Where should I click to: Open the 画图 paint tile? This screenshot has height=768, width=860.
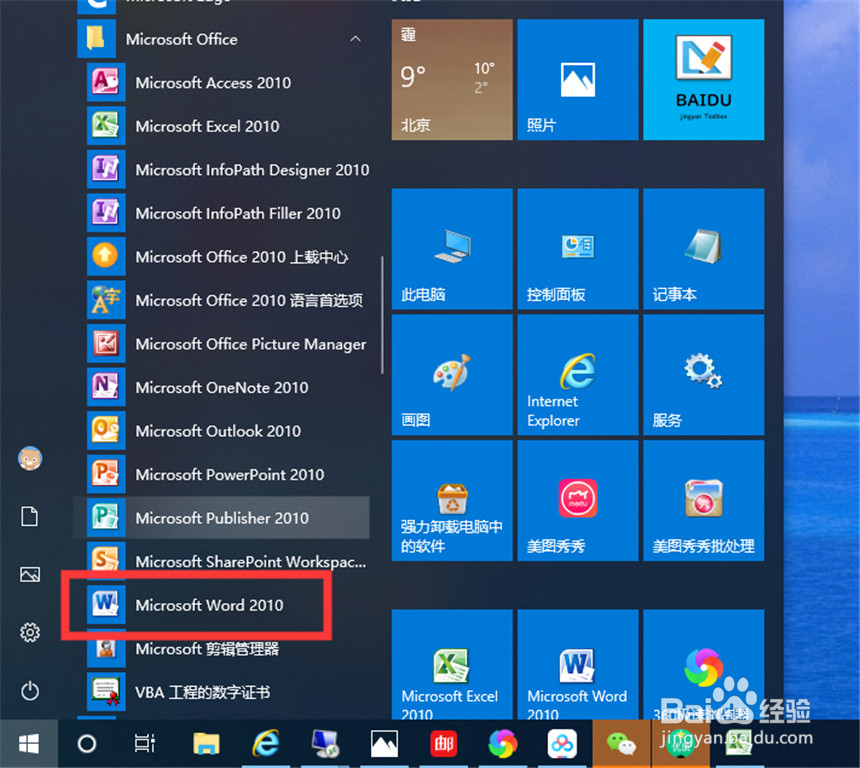pyautogui.click(x=452, y=375)
